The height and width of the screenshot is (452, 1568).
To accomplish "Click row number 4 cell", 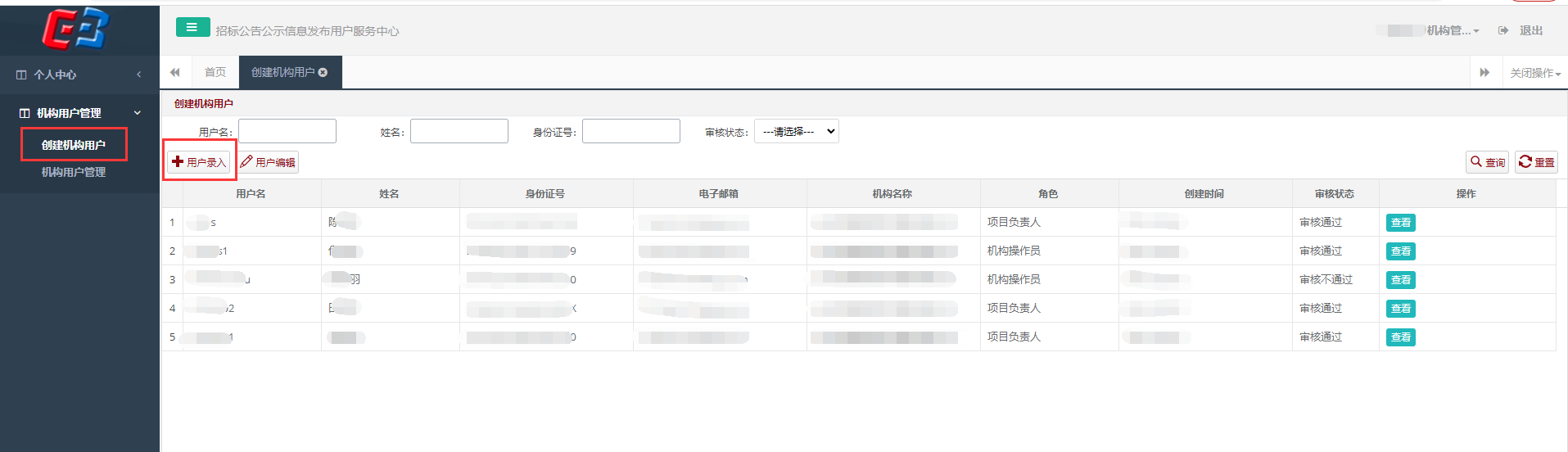I will (x=172, y=308).
